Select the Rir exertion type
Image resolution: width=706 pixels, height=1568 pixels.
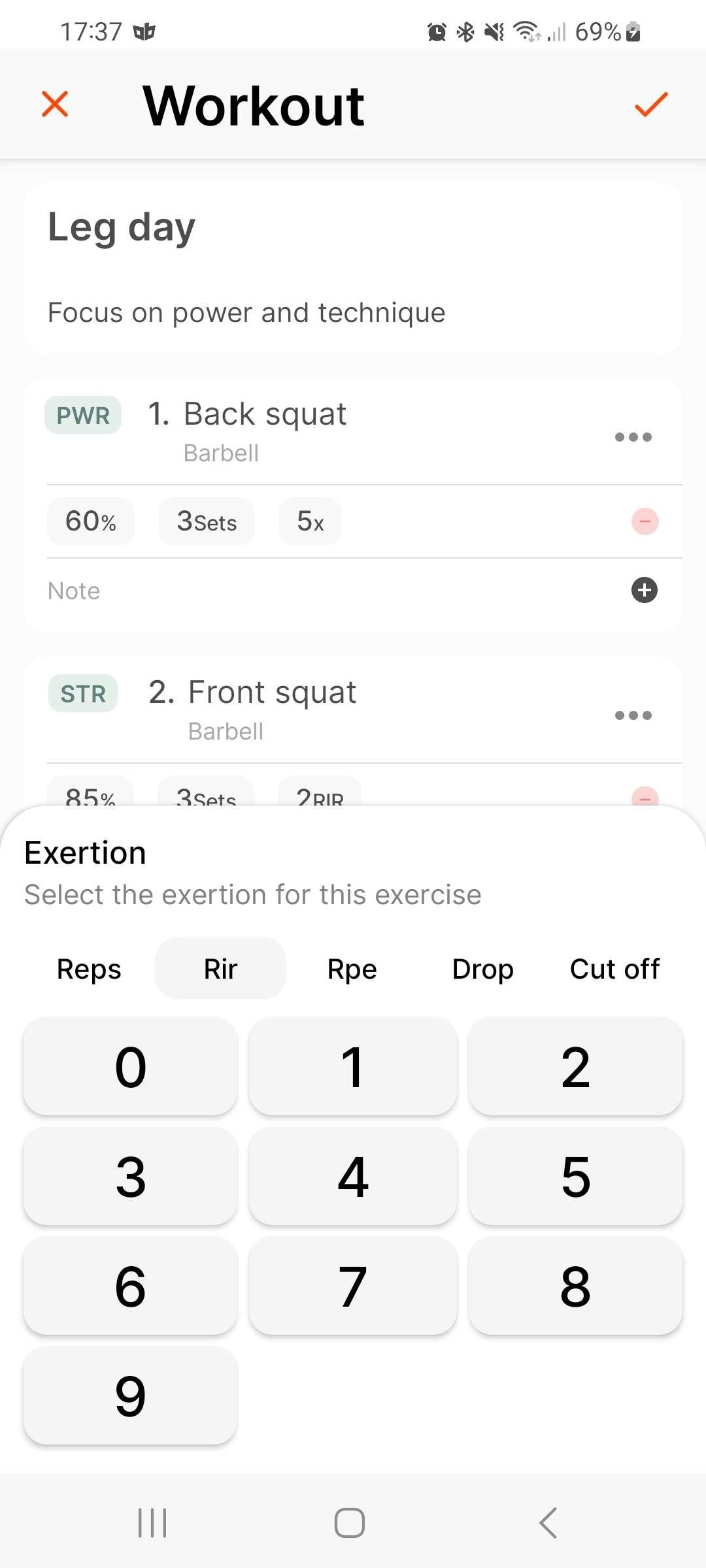pos(220,969)
